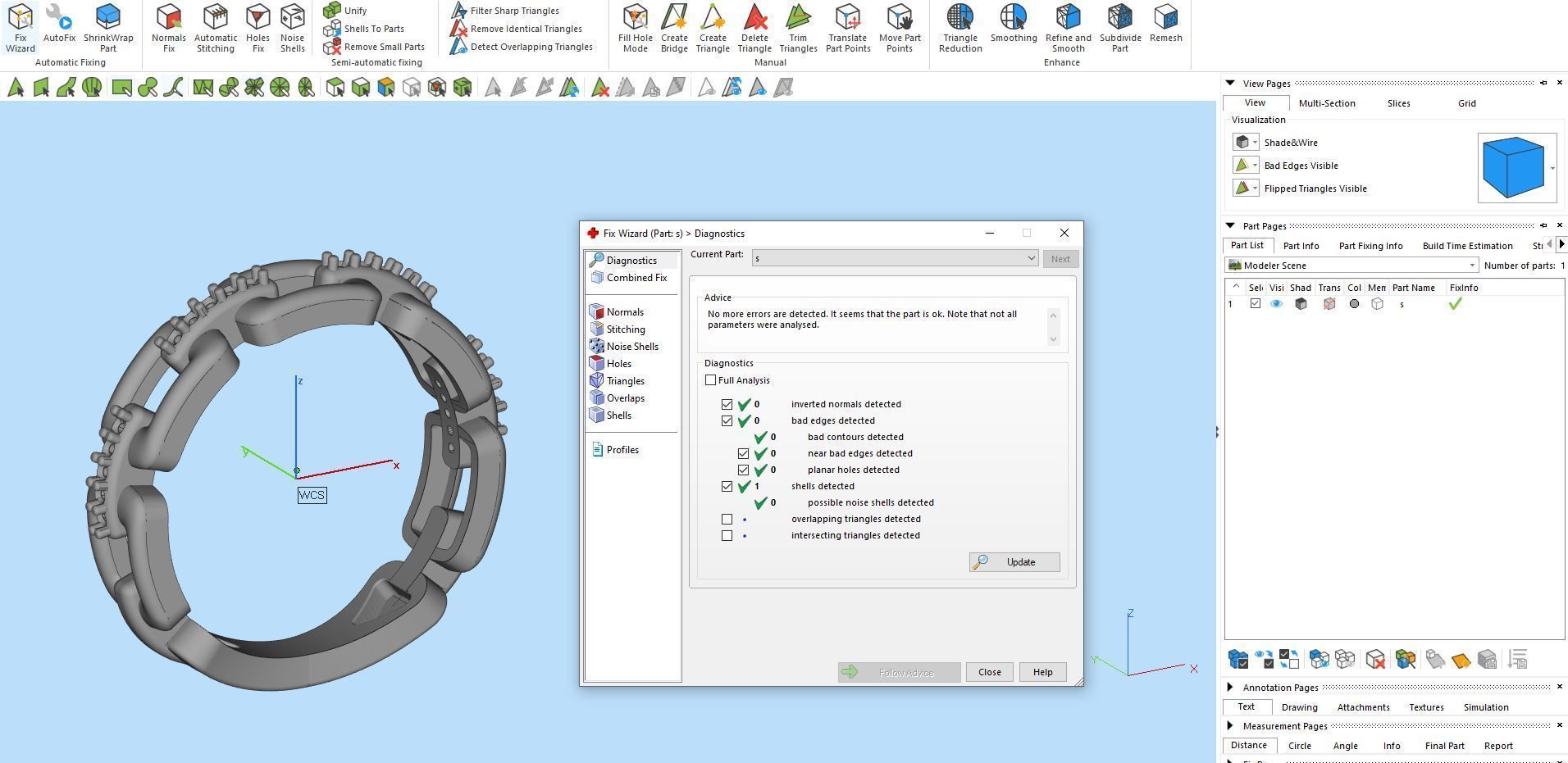Uncheck inverted normals detected option

pyautogui.click(x=727, y=404)
